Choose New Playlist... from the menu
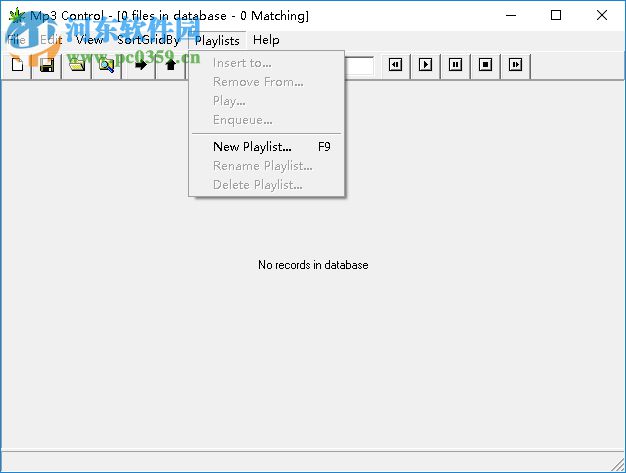The width and height of the screenshot is (626, 473). click(266, 147)
